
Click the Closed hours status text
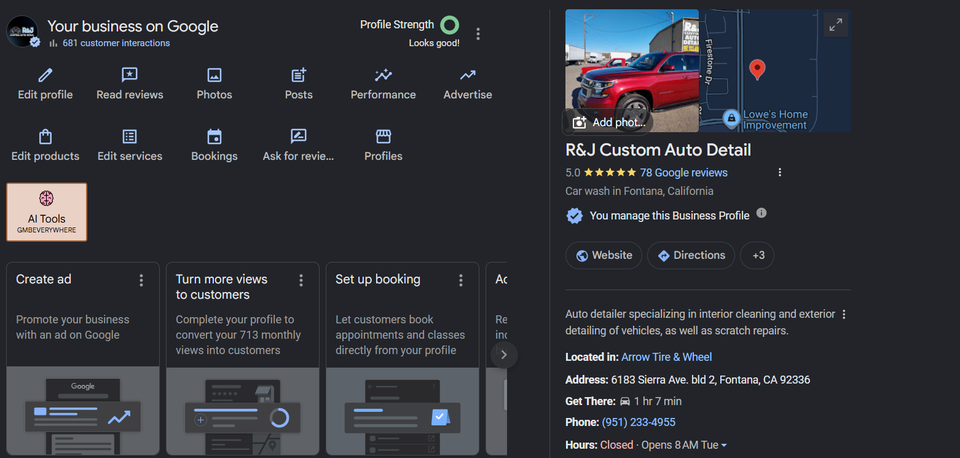click(617, 445)
